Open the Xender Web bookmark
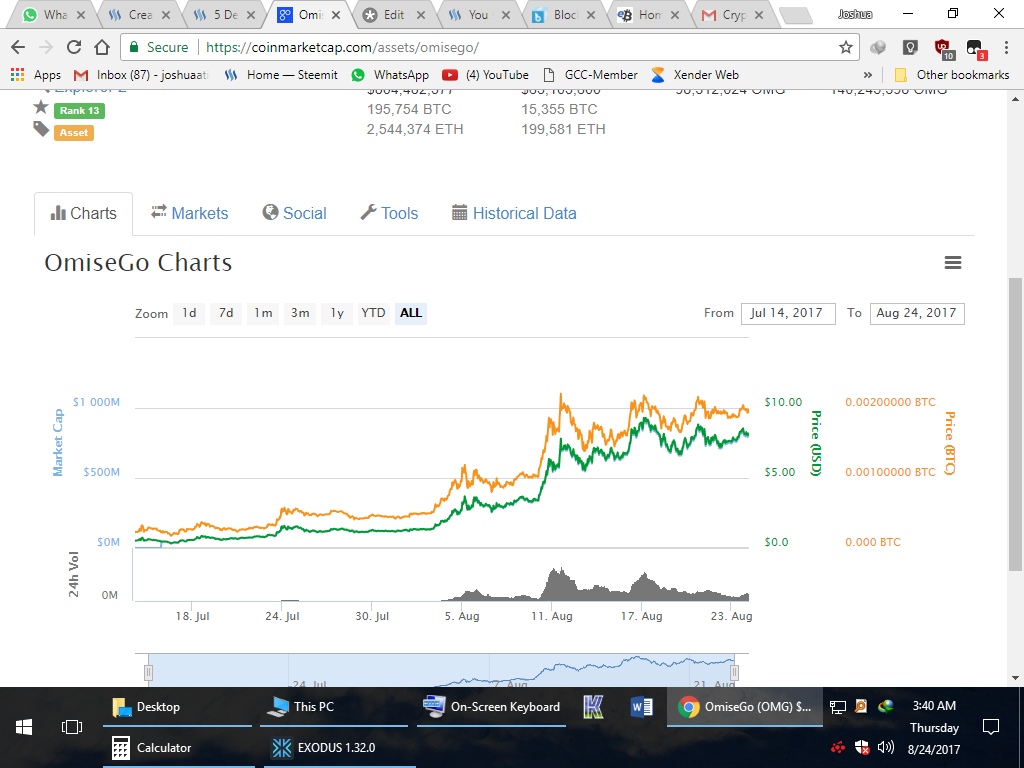The image size is (1024, 768). [695, 74]
